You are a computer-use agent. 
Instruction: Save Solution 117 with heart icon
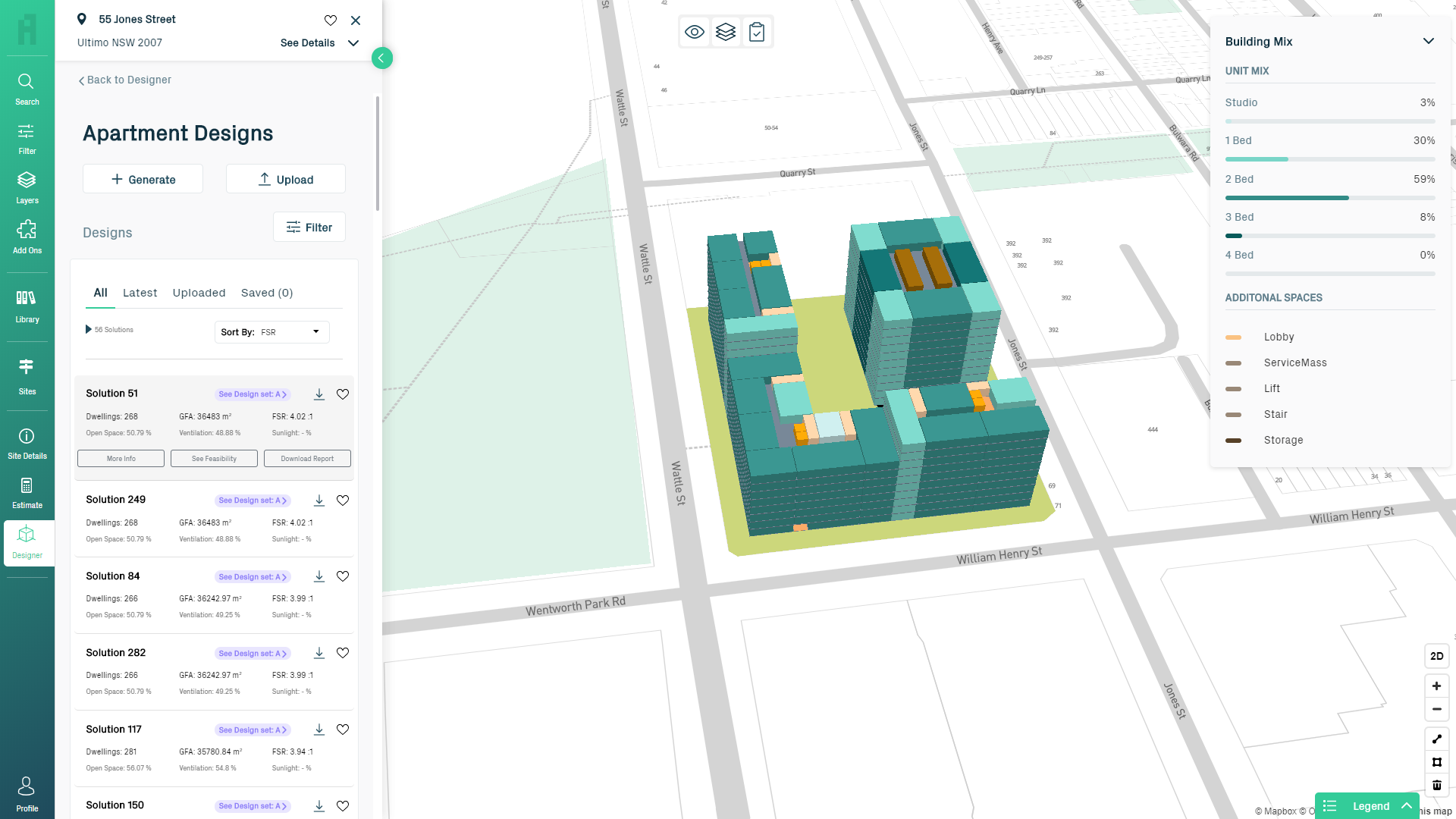coord(343,730)
